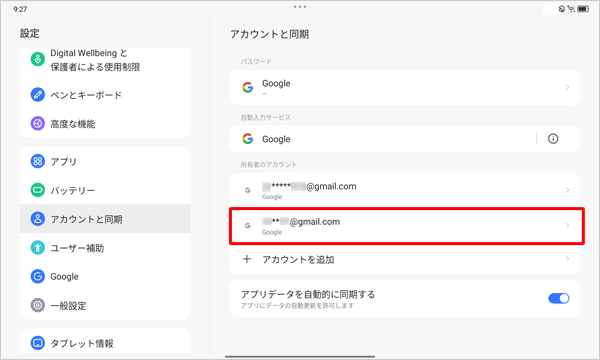
Task: Tap the 9:27 clock in status bar
Action: tap(20, 9)
